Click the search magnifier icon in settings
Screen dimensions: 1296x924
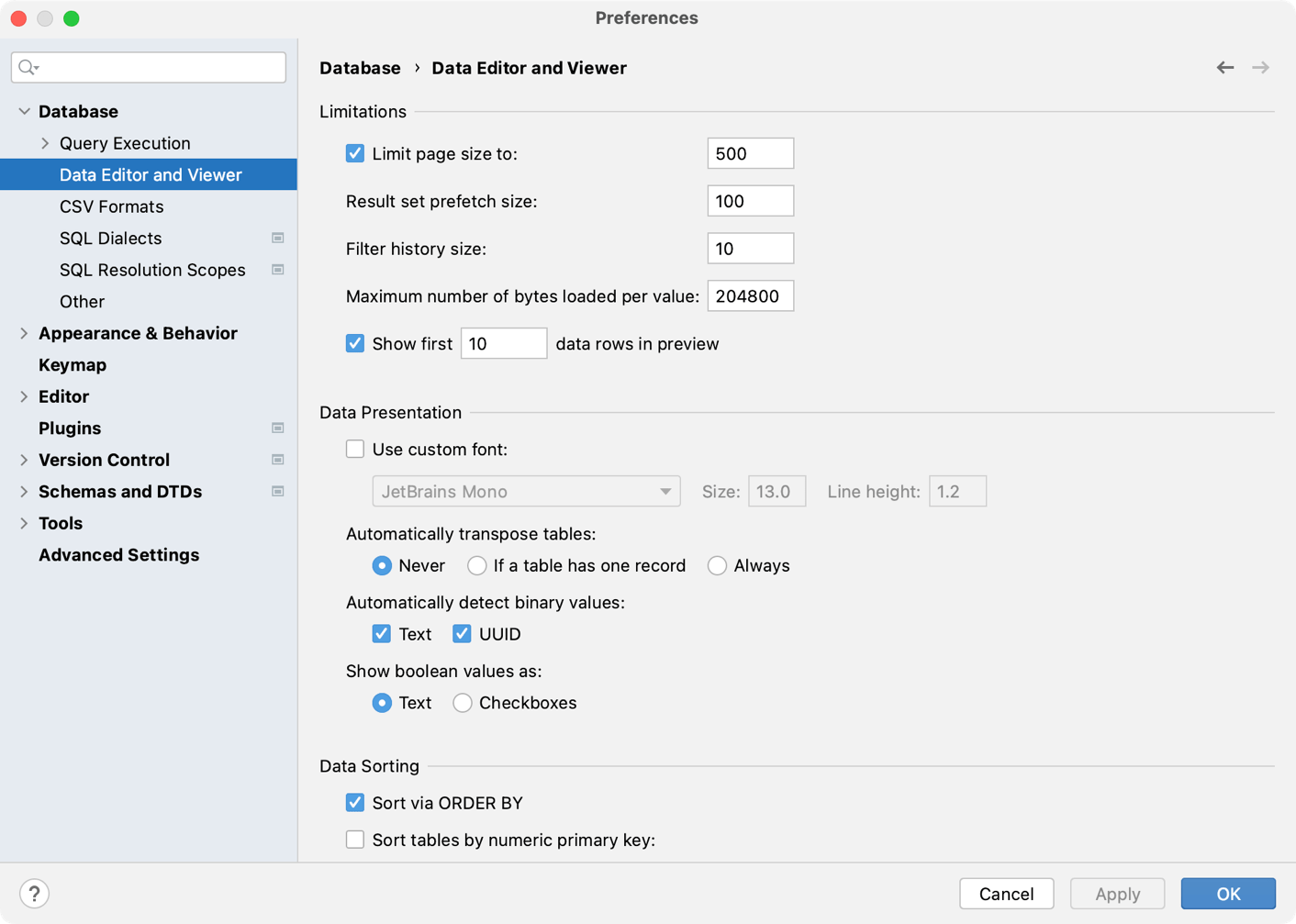[x=28, y=67]
